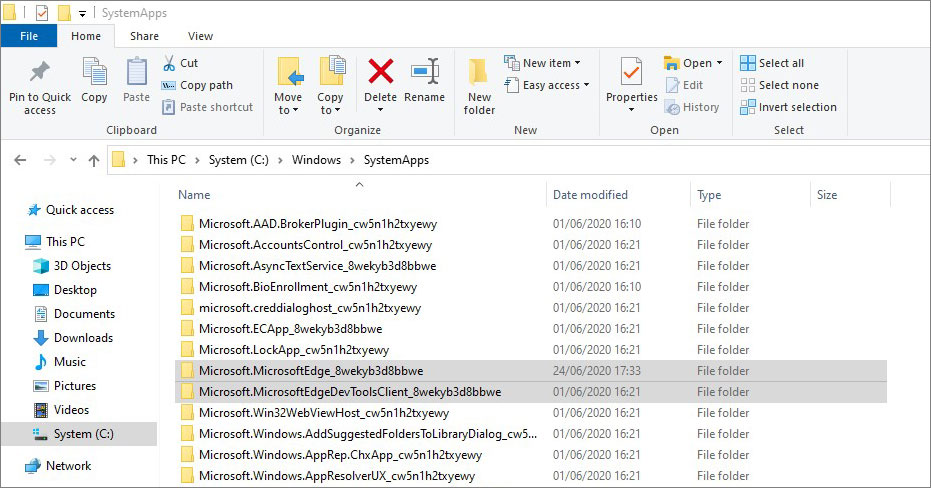931x488 pixels.
Task: Customize Quick Access Toolbar dropdown arrow
Action: point(82,13)
